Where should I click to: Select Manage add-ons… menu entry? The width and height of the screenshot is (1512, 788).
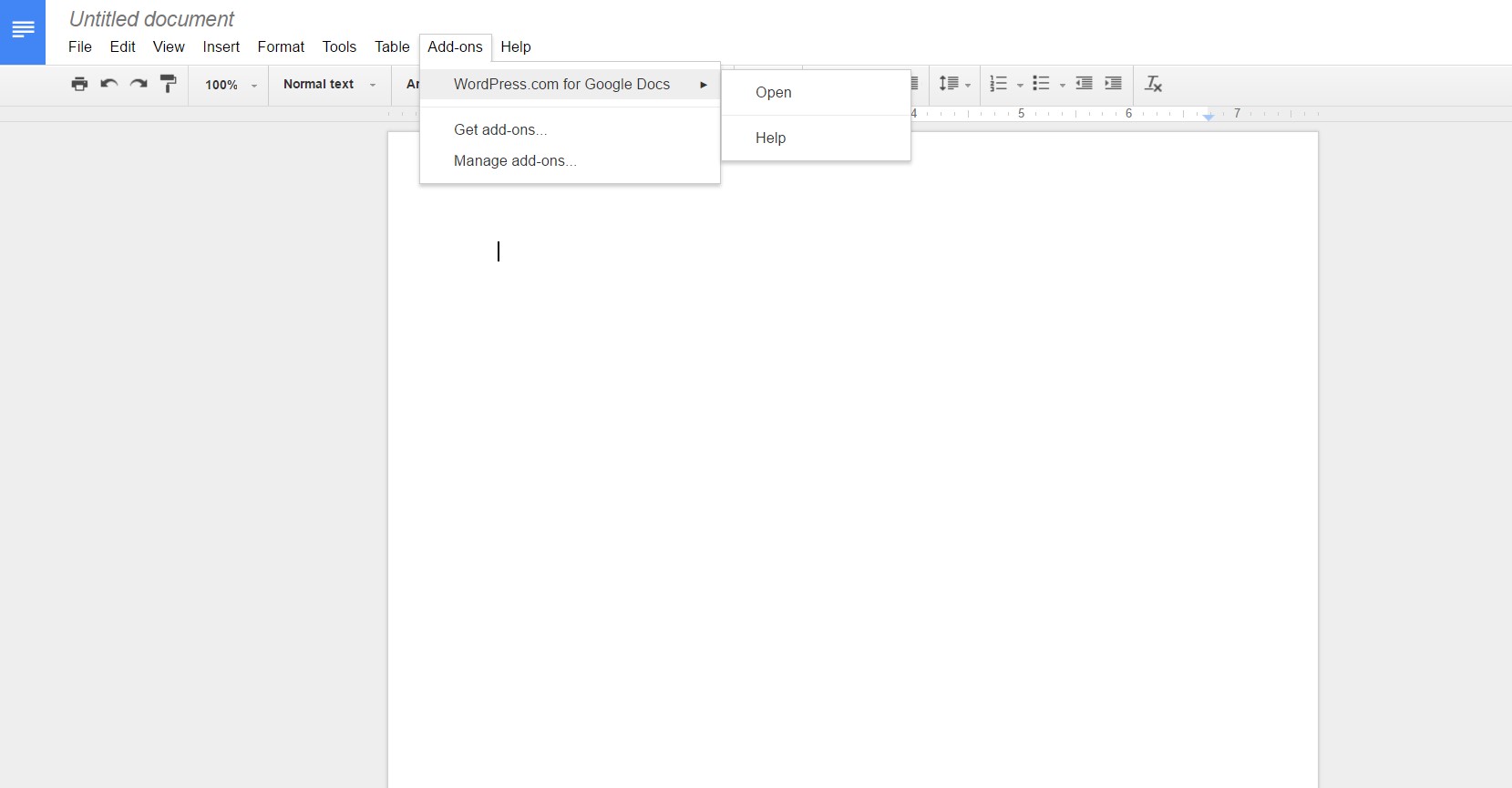[570, 161]
